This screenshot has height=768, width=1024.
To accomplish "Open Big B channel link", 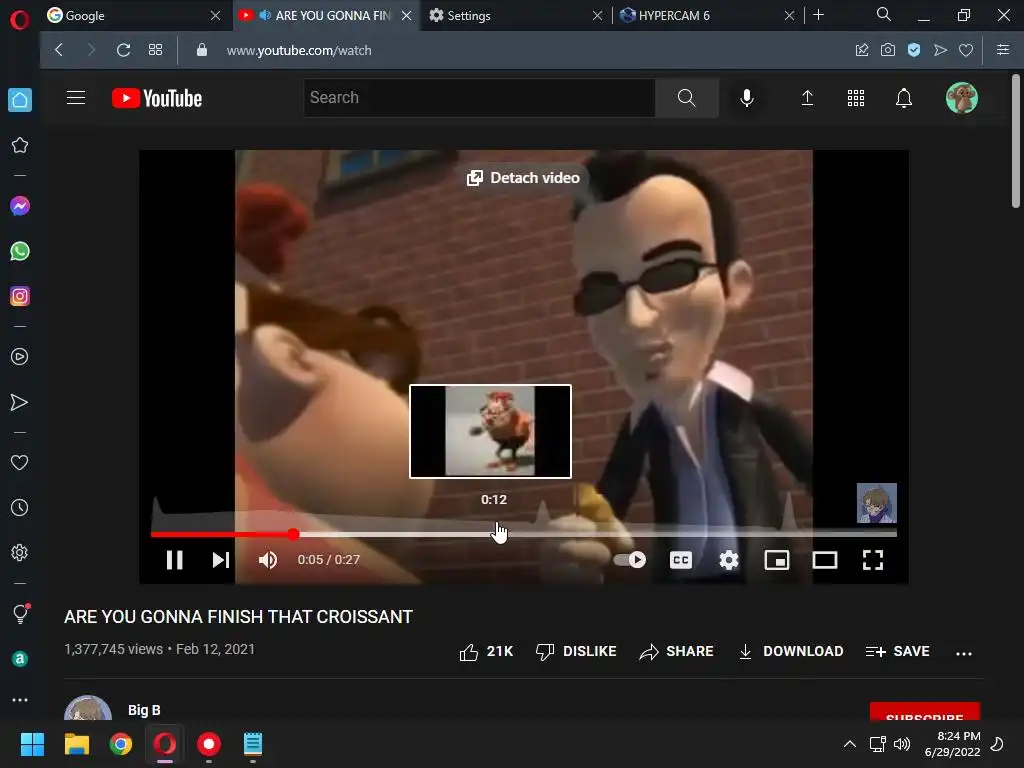I will pos(144,710).
